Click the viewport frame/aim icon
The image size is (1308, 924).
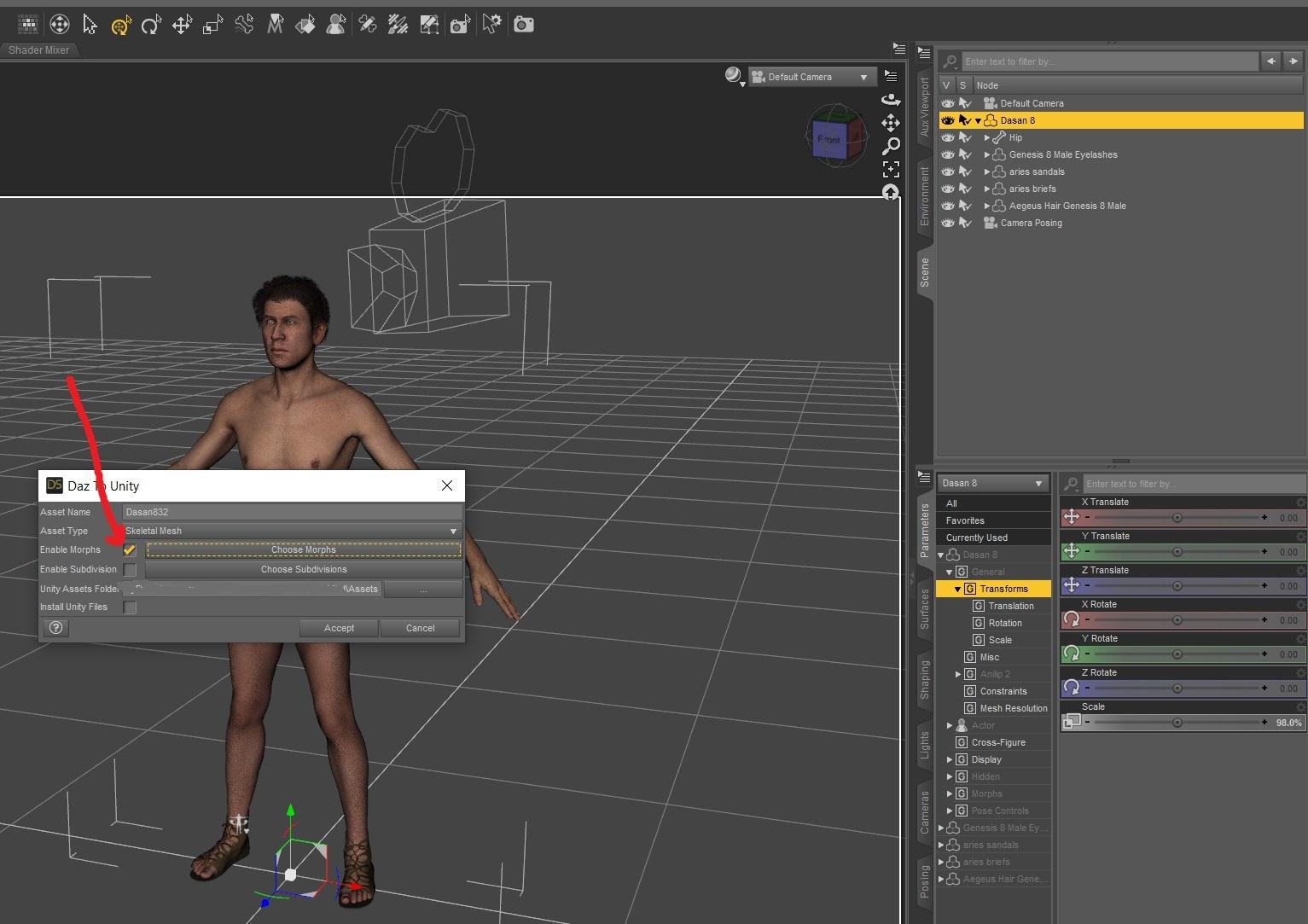coord(891,169)
